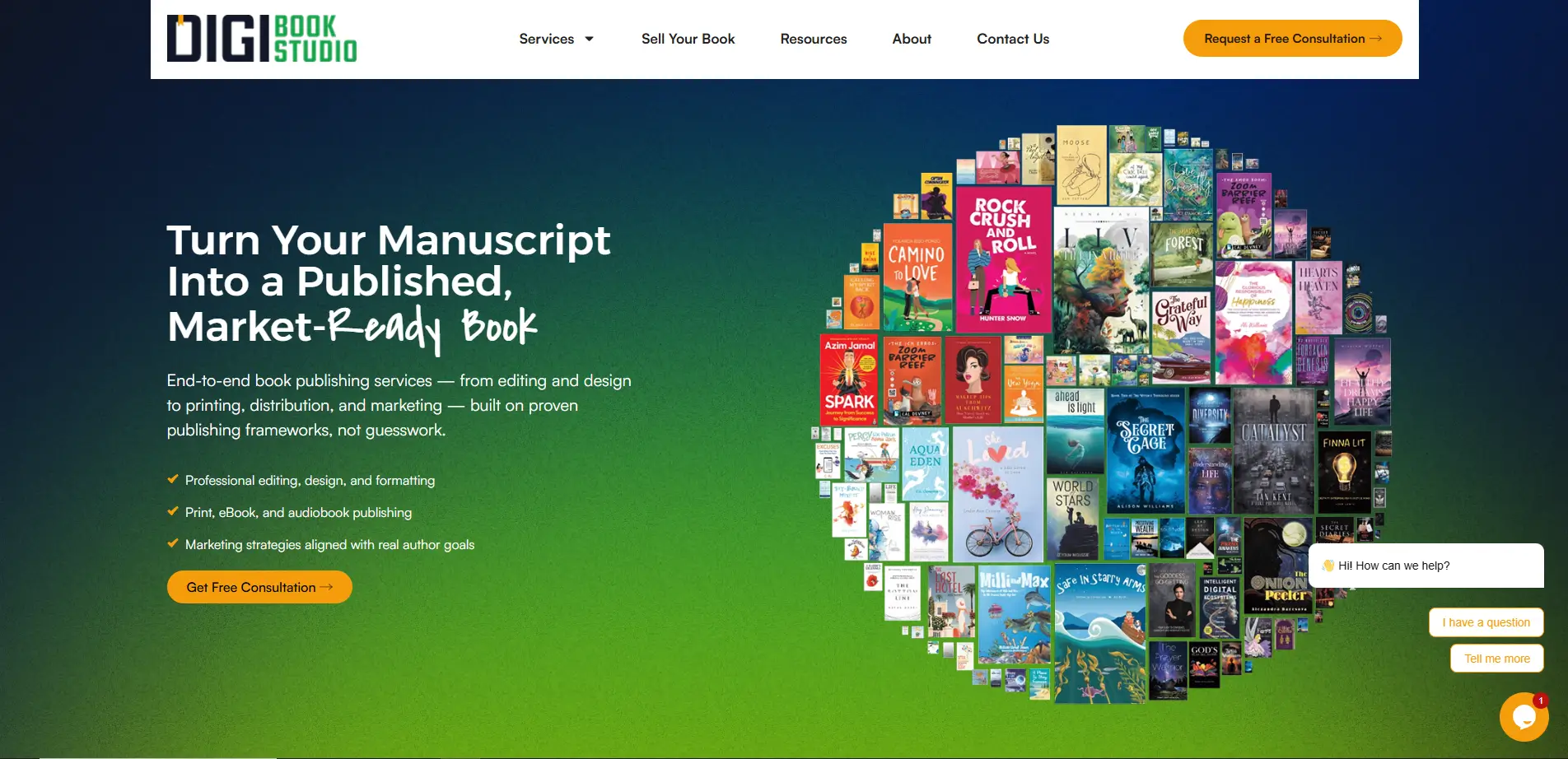The width and height of the screenshot is (1568, 759).
Task: Click the checkmark beside Professional editing
Action: [173, 479]
